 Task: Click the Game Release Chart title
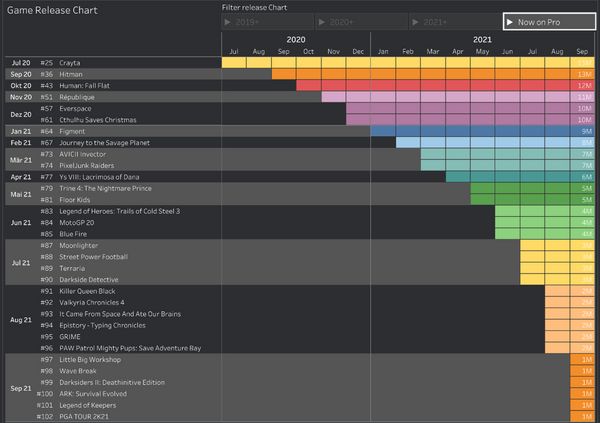[52, 10]
